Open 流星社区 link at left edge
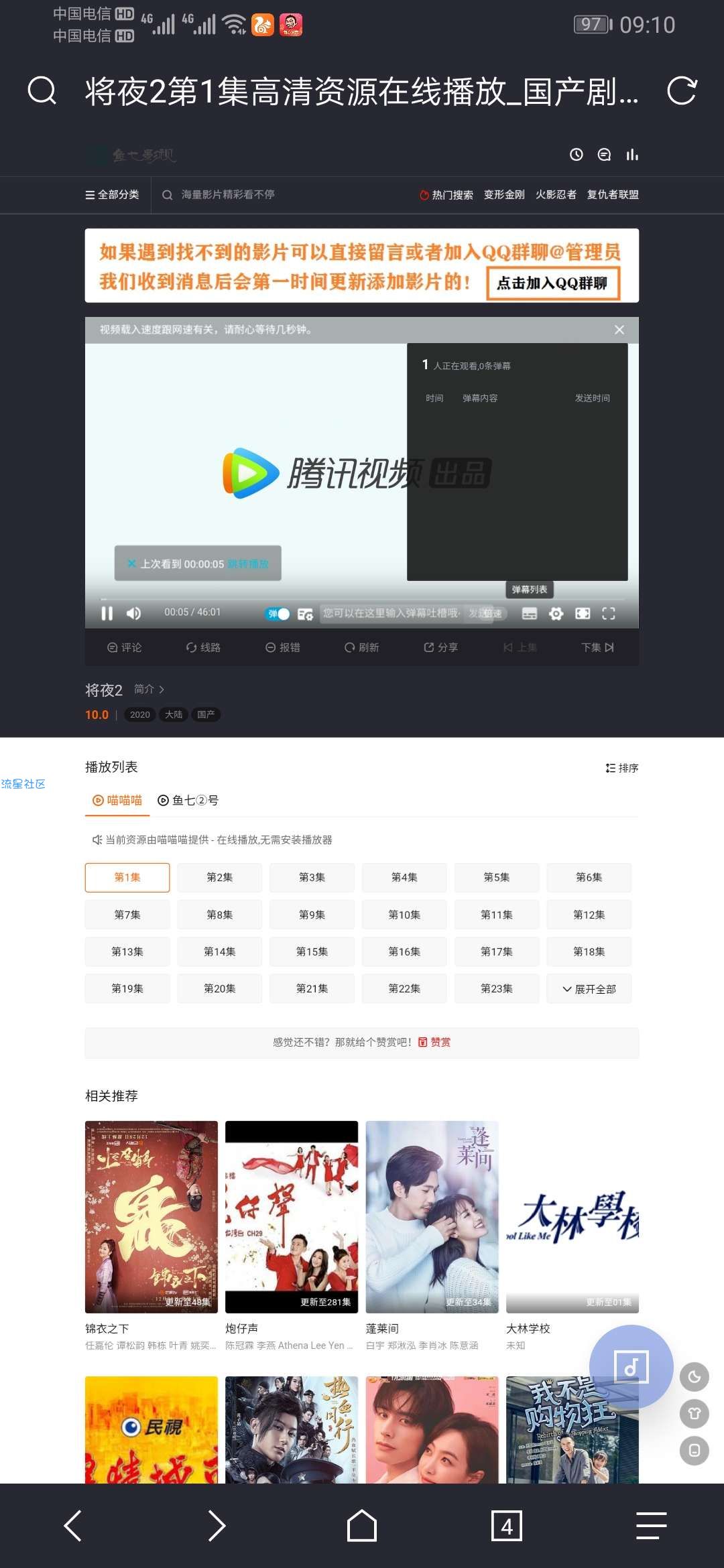 click(x=23, y=784)
